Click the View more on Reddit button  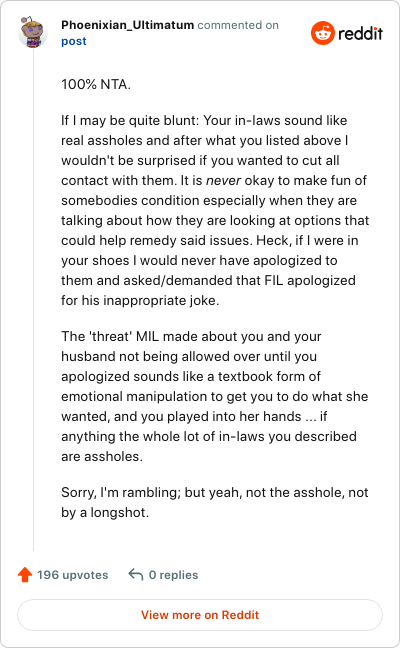tap(200, 615)
